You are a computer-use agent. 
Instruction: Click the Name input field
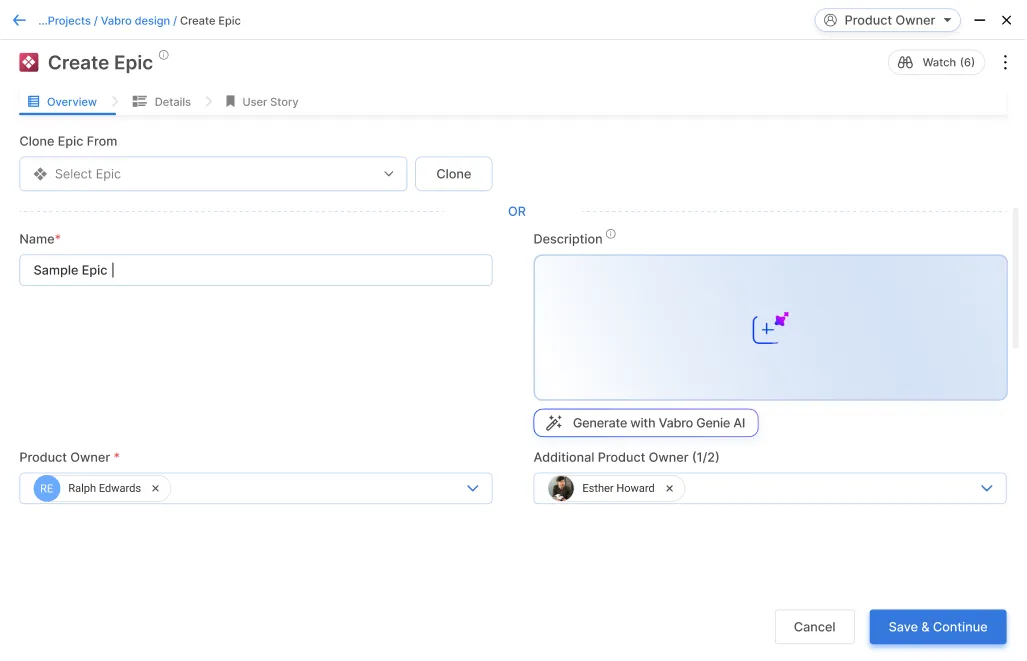(x=255, y=270)
